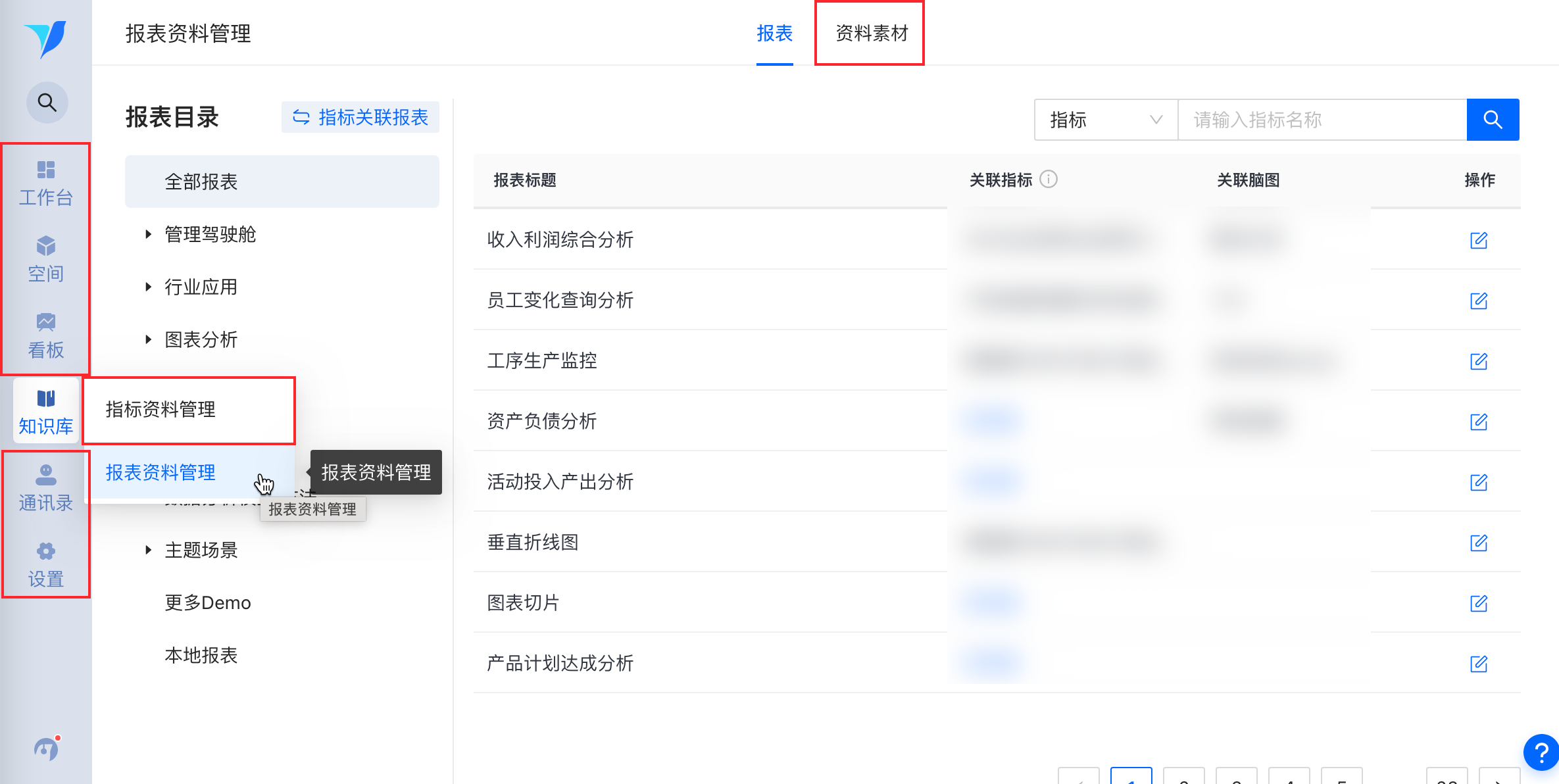1559x784 pixels.
Task: Expand the 主题场景 tree node
Action: (x=149, y=550)
